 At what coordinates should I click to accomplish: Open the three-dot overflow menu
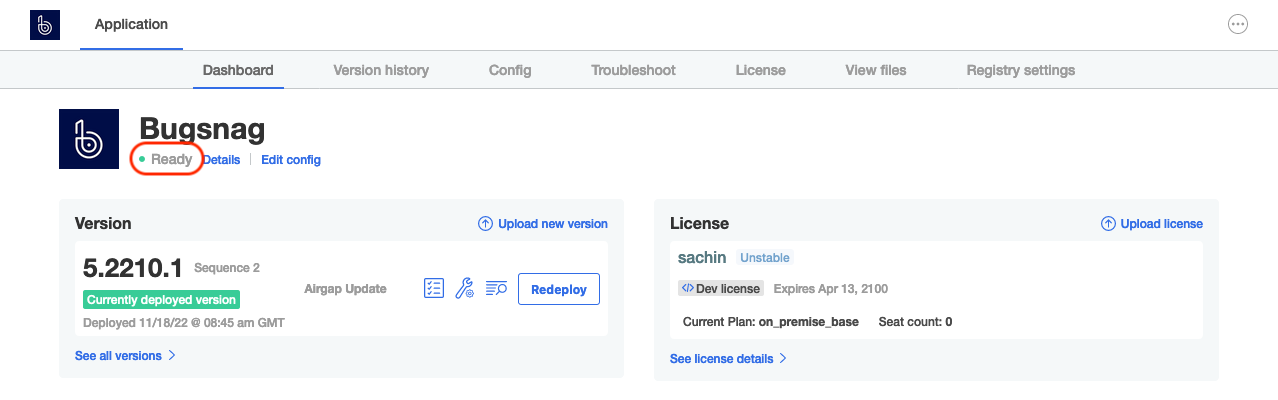[1238, 25]
